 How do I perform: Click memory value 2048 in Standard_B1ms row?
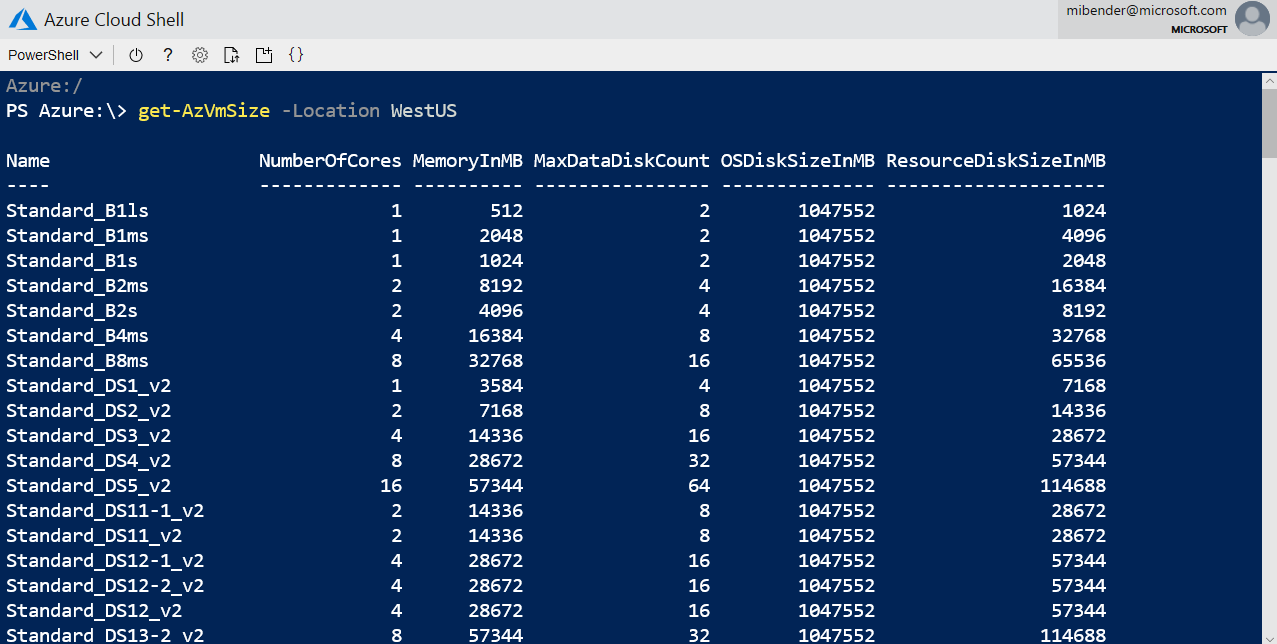501,236
